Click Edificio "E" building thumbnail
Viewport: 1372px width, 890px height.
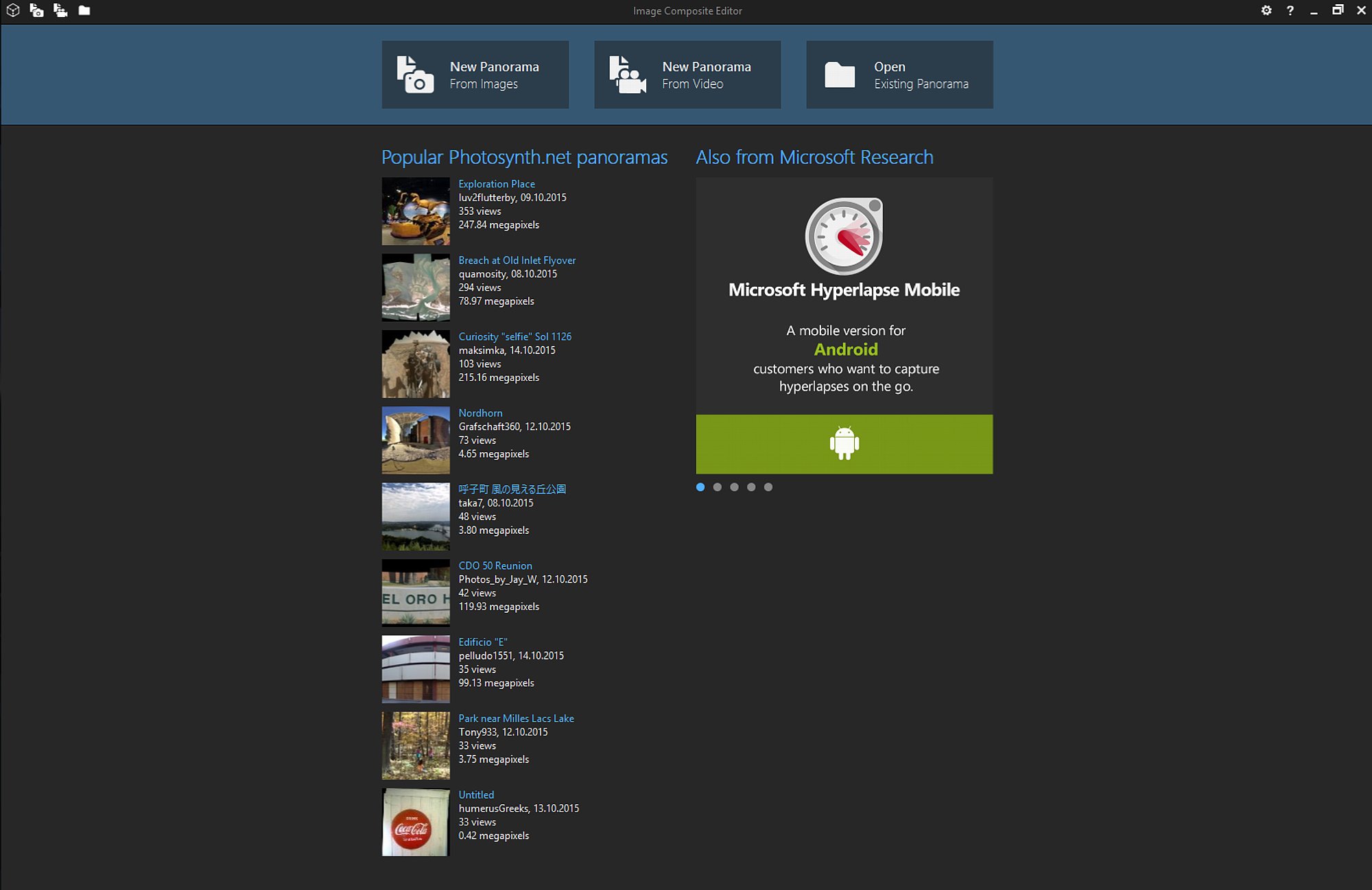(416, 669)
